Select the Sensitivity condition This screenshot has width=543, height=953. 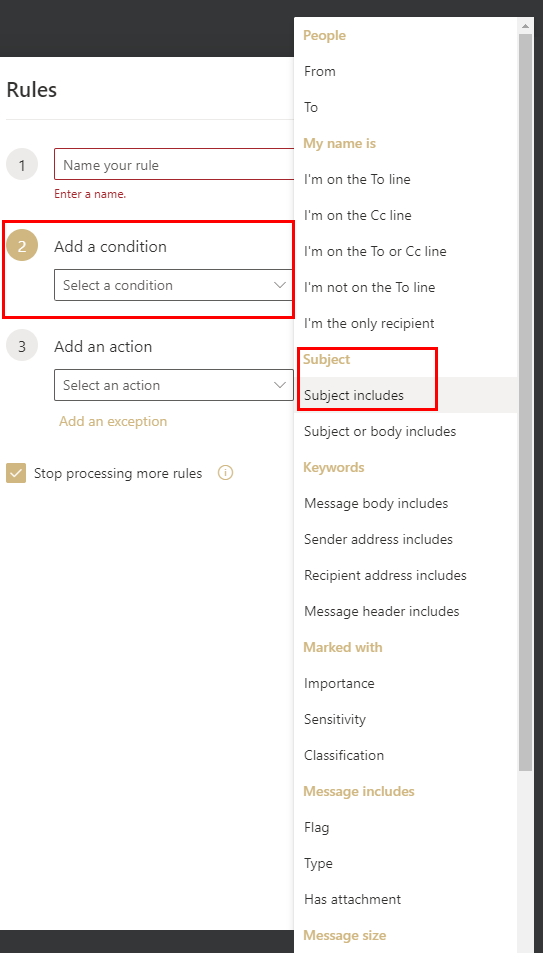coord(406,719)
